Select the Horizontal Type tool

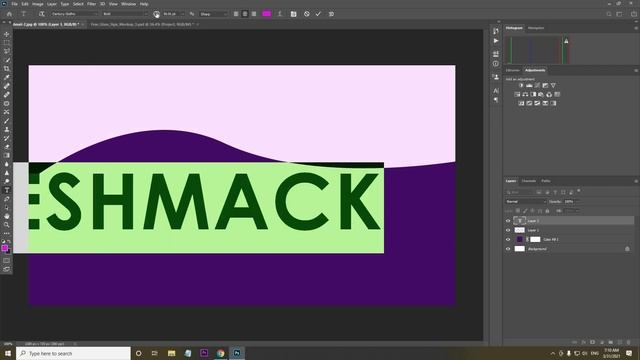click(7, 190)
